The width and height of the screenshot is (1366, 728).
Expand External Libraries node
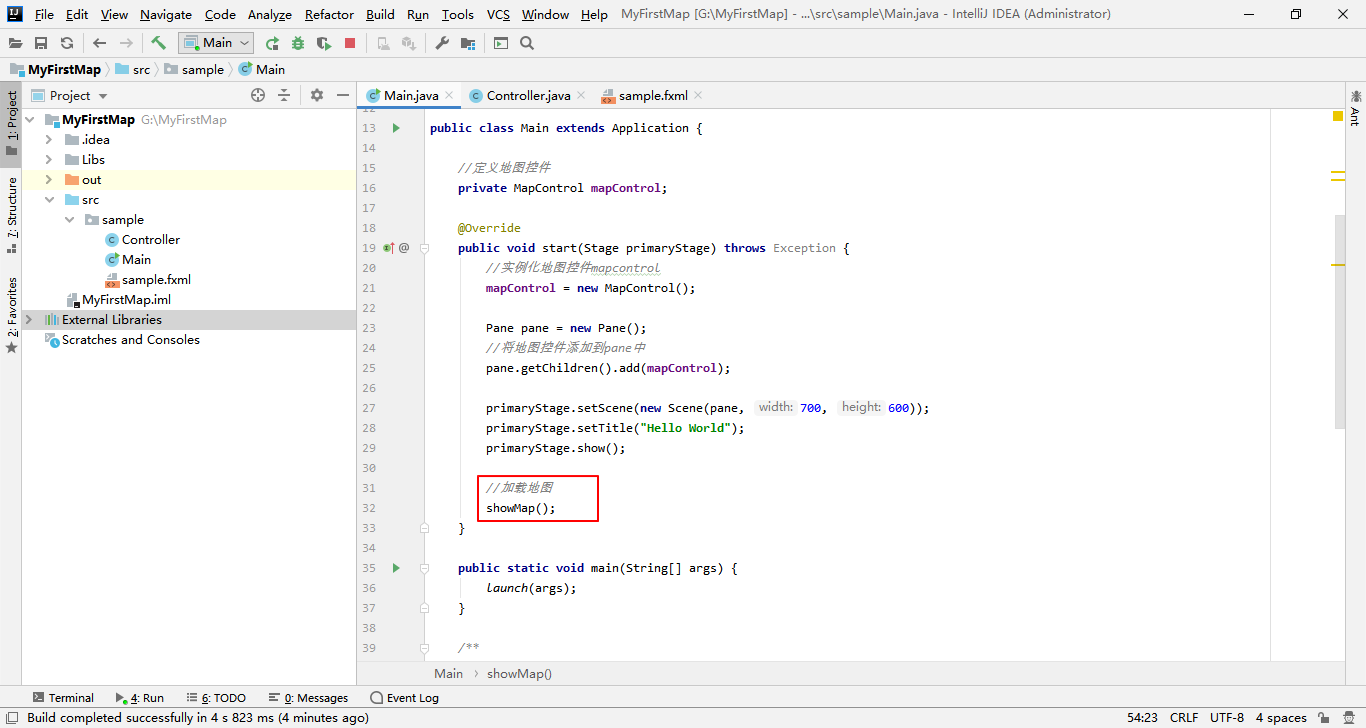(30, 320)
